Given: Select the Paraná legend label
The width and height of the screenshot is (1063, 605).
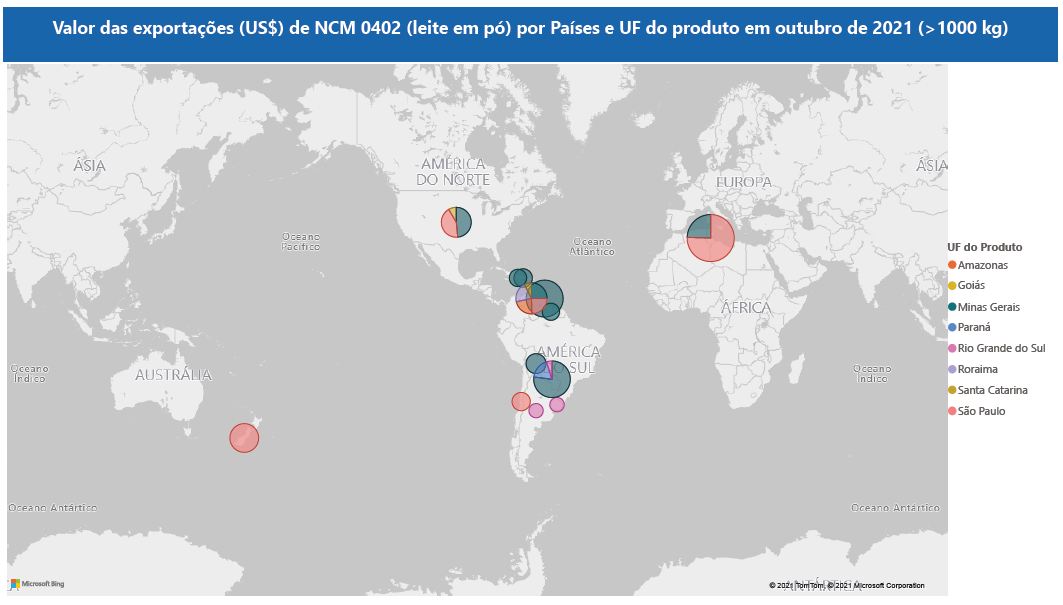Looking at the screenshot, I should 974,327.
